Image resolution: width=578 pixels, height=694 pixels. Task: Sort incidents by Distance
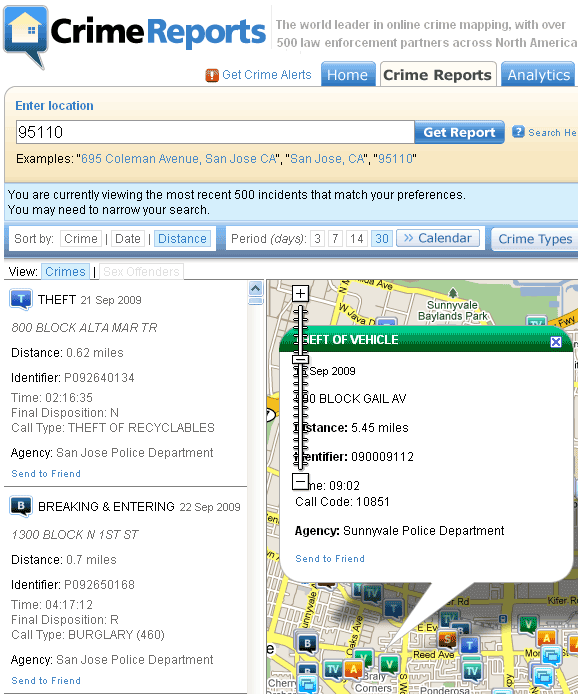pos(182,239)
